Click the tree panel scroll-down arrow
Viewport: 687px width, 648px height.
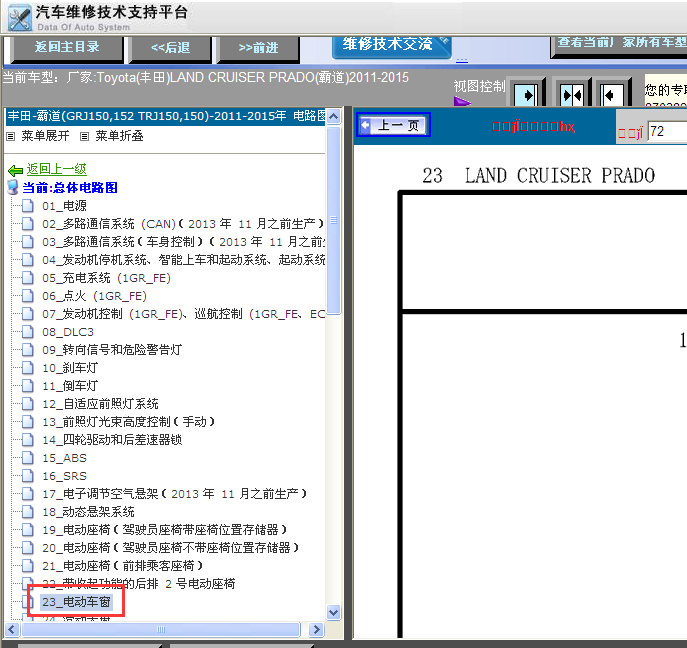[x=333, y=612]
